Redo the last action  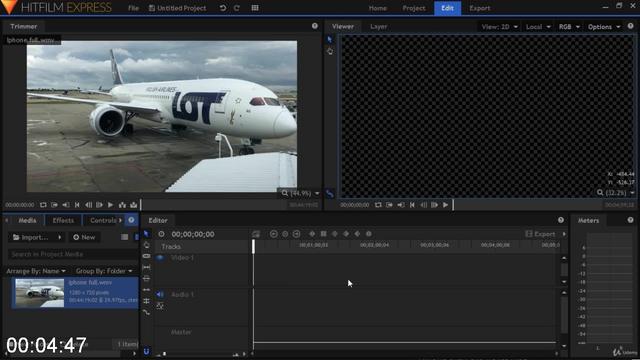[237, 8]
